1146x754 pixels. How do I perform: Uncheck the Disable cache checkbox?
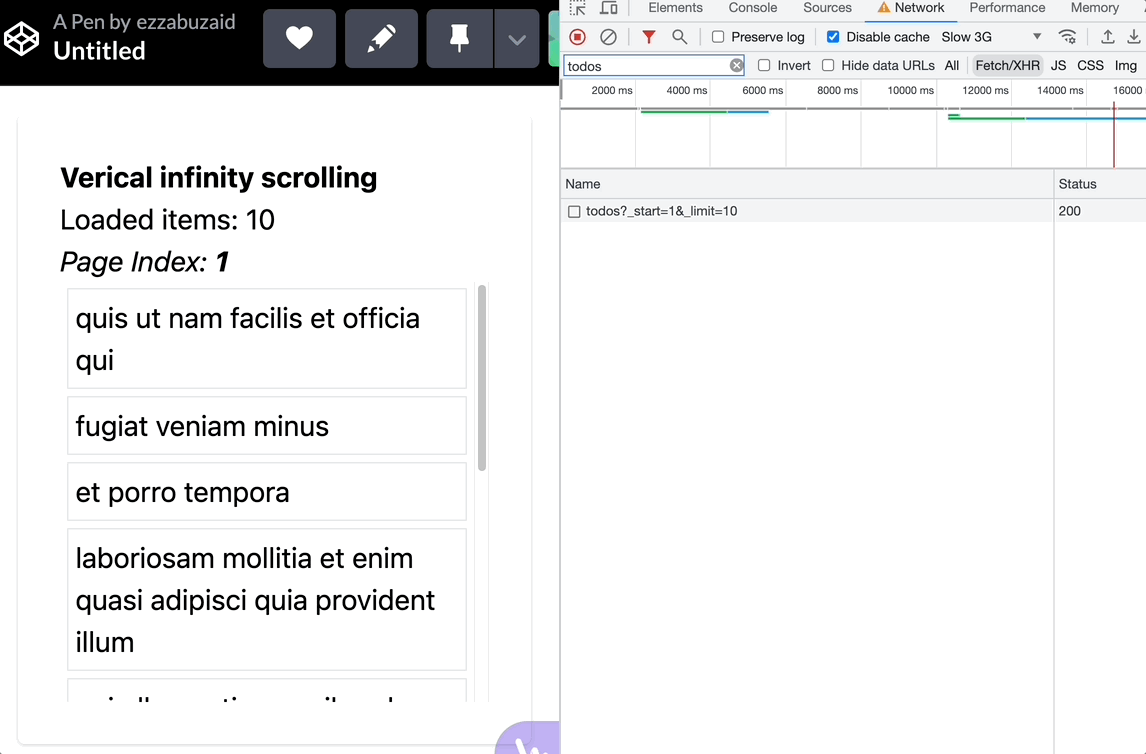pyautogui.click(x=833, y=37)
